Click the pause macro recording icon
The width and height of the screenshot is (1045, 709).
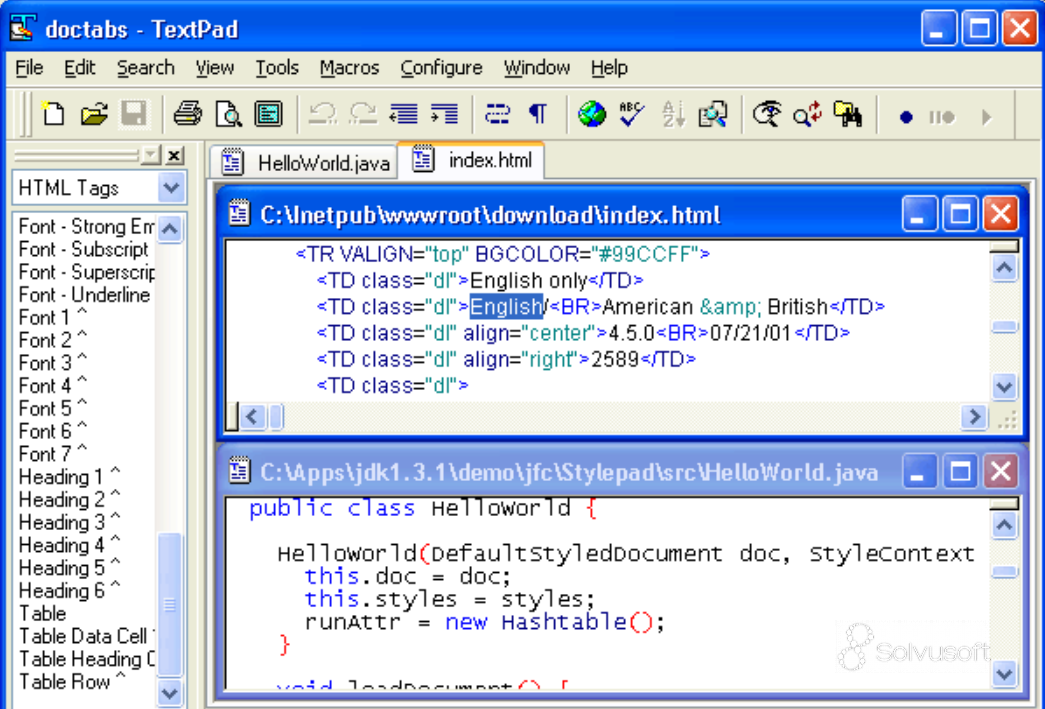[942, 118]
